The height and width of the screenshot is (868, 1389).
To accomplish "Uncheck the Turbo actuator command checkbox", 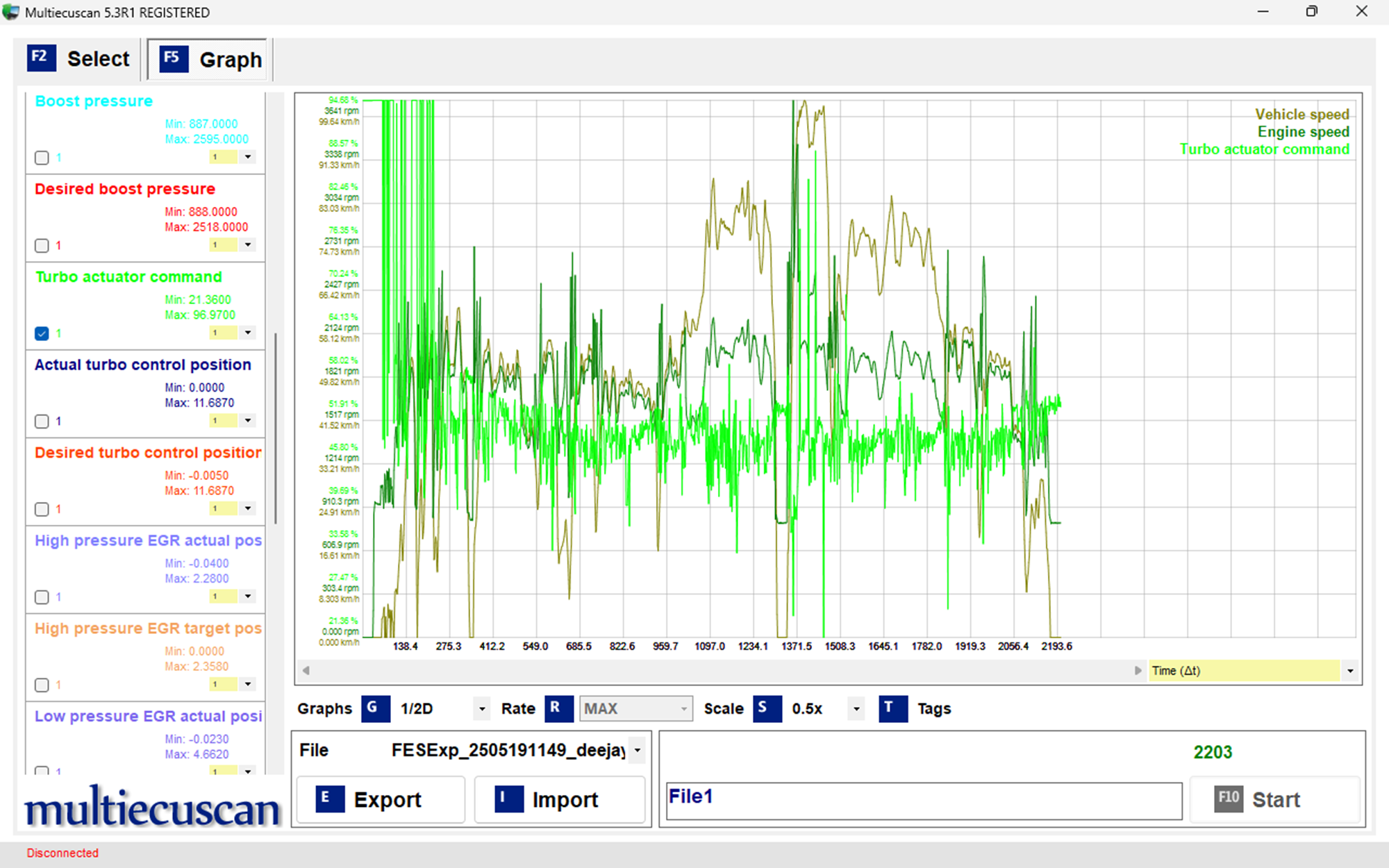I will coord(42,333).
